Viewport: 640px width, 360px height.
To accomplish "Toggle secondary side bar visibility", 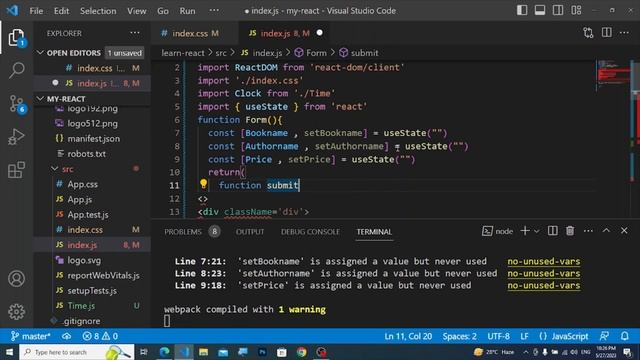I will pyautogui.click(x=558, y=10).
